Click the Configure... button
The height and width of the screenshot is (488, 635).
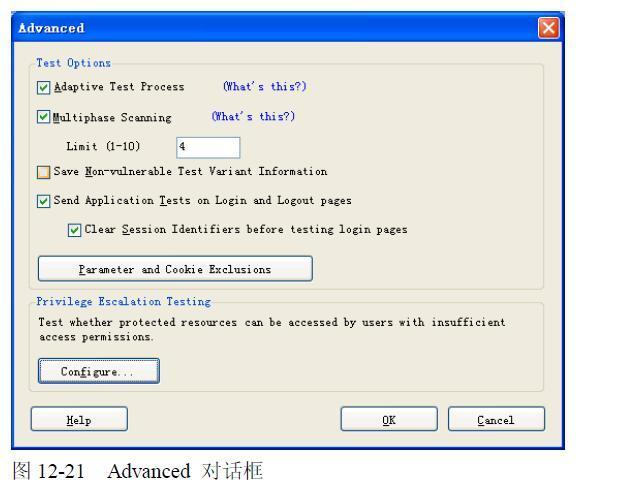[99, 371]
